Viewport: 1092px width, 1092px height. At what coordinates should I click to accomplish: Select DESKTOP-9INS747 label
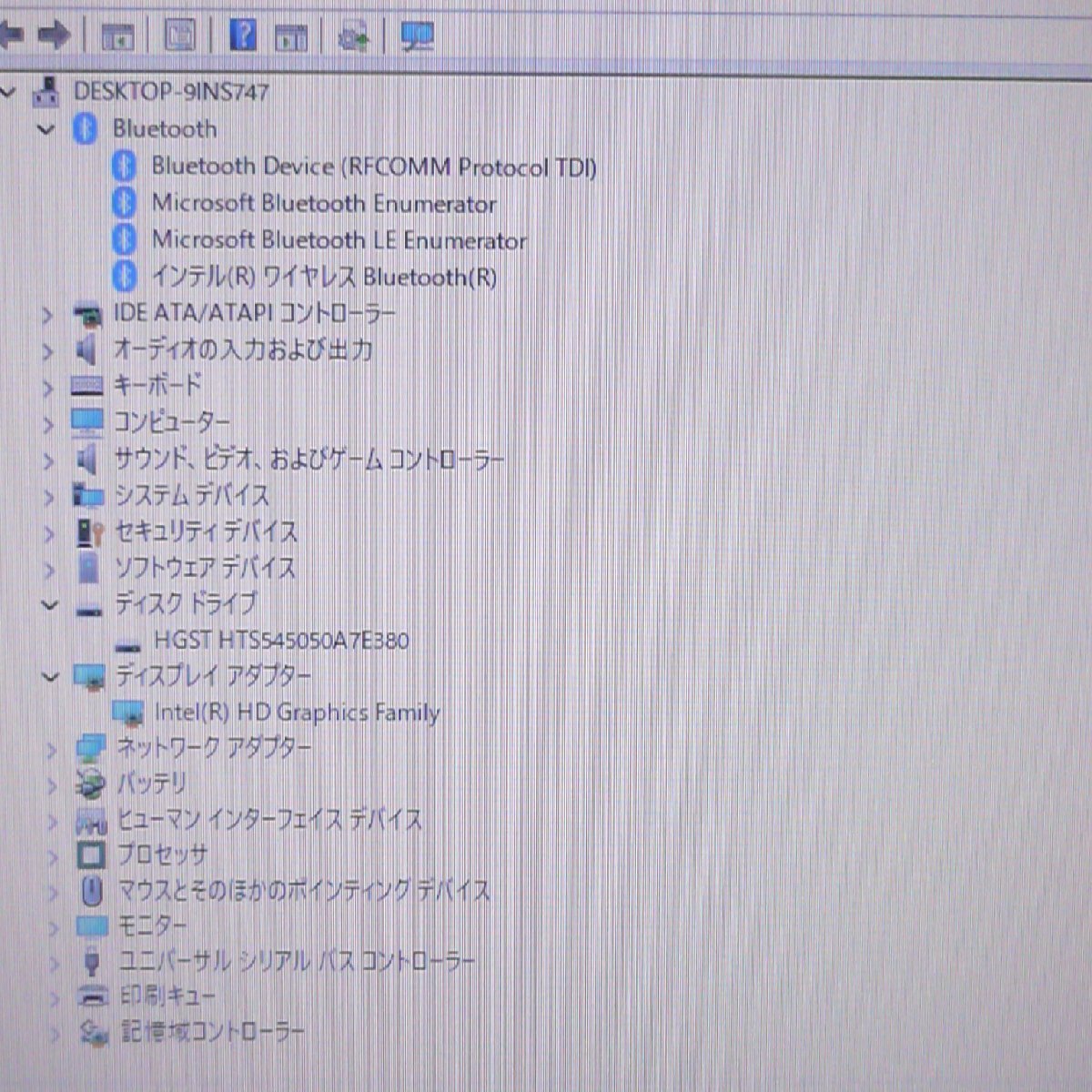tap(171, 91)
